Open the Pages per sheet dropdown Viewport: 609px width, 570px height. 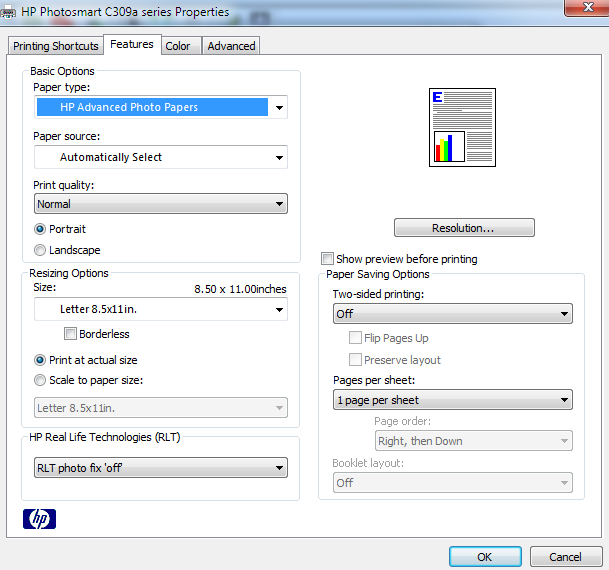coord(452,400)
